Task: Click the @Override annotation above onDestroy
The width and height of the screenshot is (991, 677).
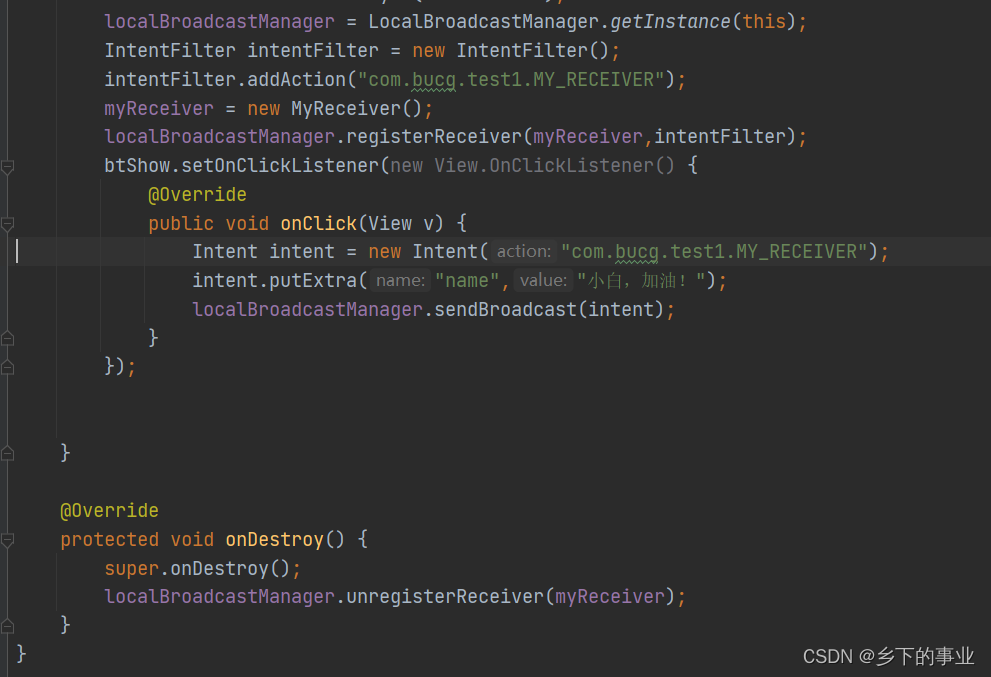Action: pos(109,511)
